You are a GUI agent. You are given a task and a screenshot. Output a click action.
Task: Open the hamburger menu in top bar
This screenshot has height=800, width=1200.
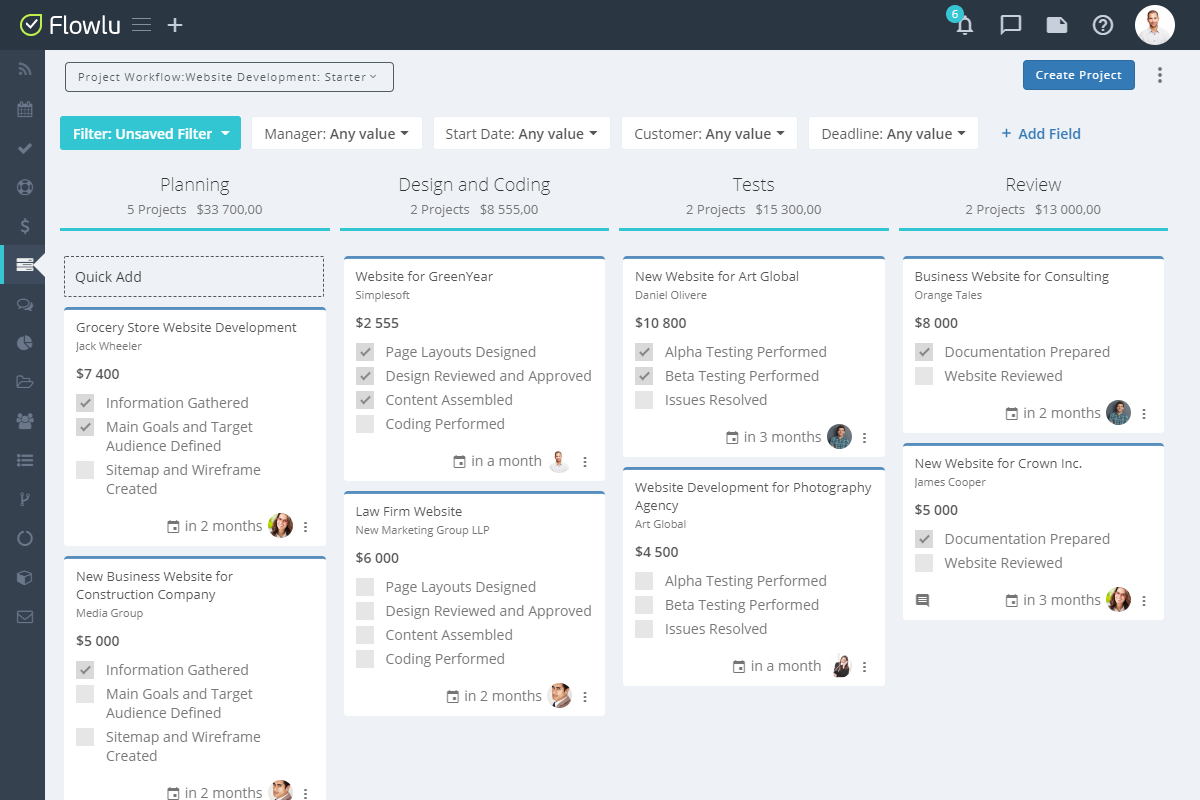(x=142, y=25)
